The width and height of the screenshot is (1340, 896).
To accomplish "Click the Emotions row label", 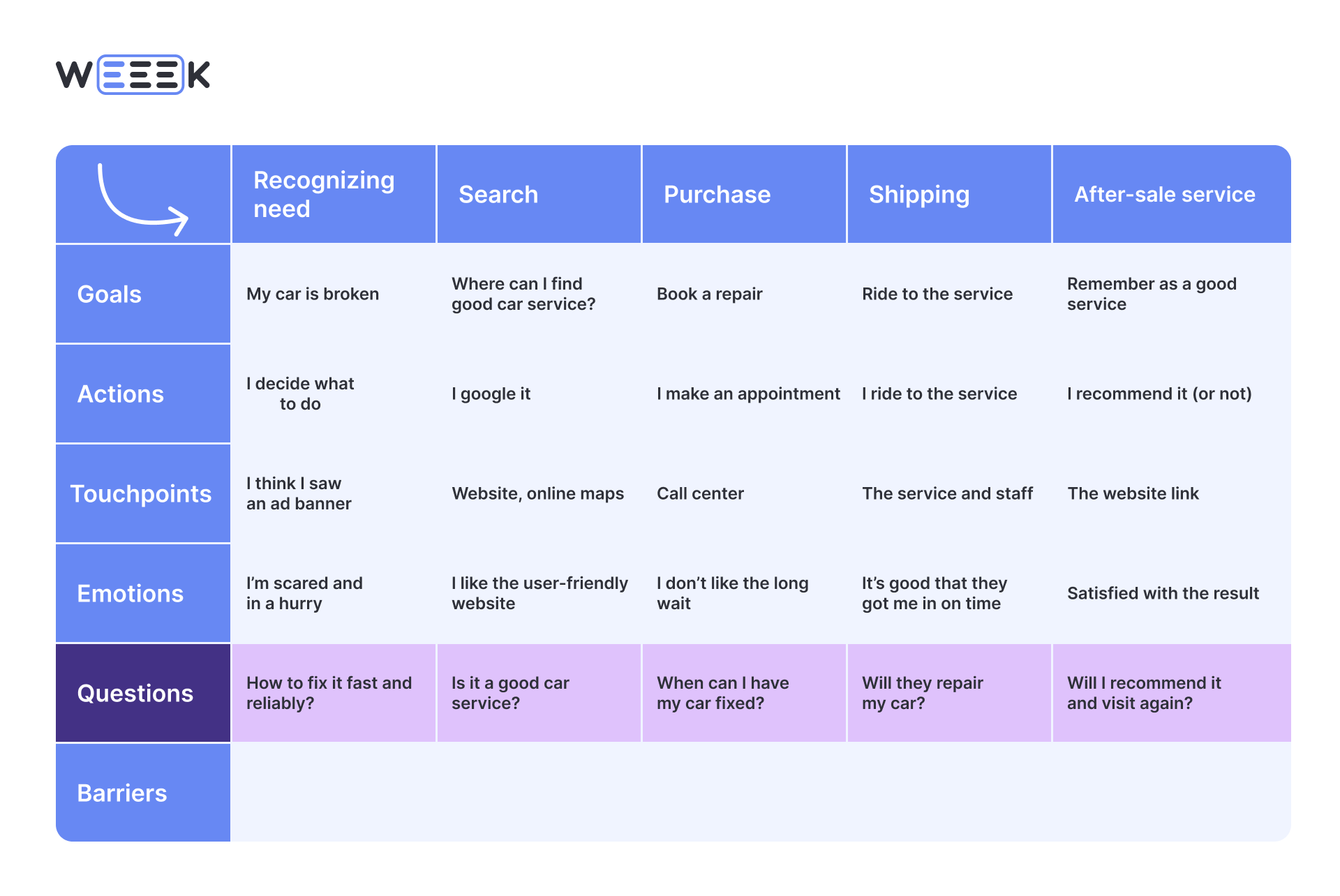I will click(x=131, y=593).
